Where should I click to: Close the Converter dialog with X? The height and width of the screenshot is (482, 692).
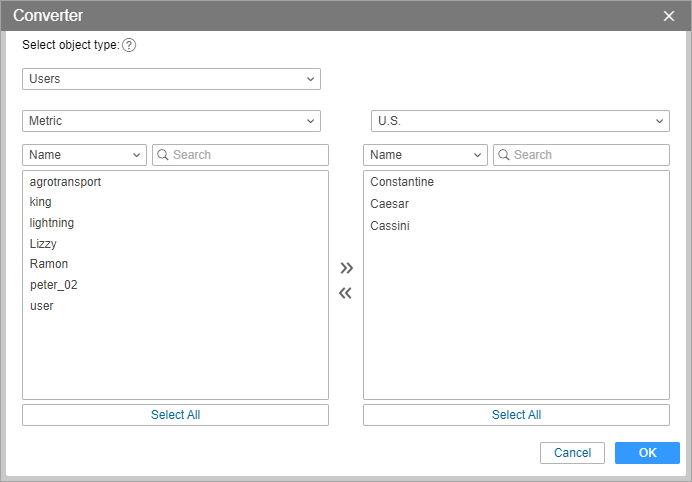click(669, 15)
